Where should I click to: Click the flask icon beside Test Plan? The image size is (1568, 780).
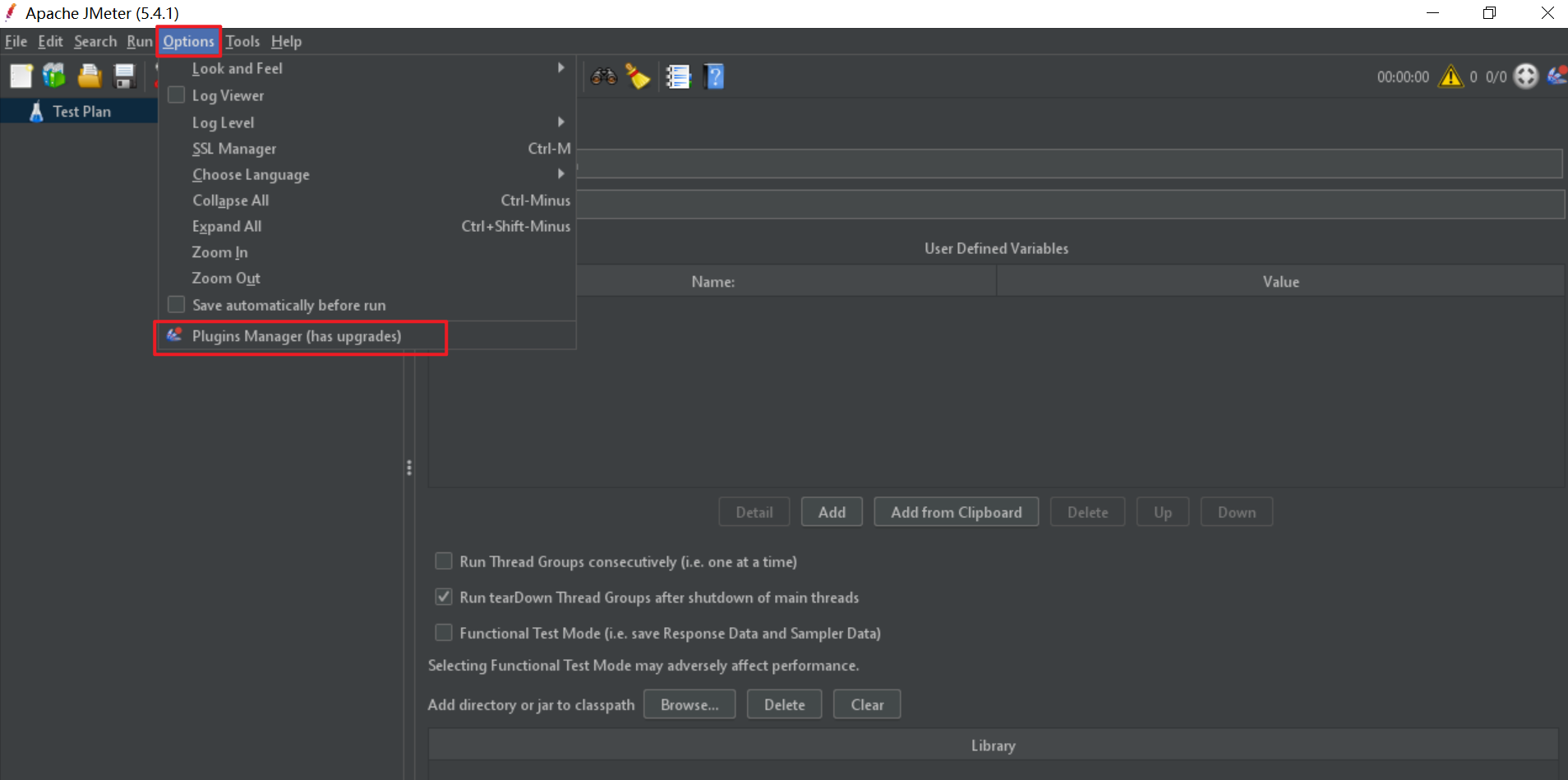pos(36,112)
